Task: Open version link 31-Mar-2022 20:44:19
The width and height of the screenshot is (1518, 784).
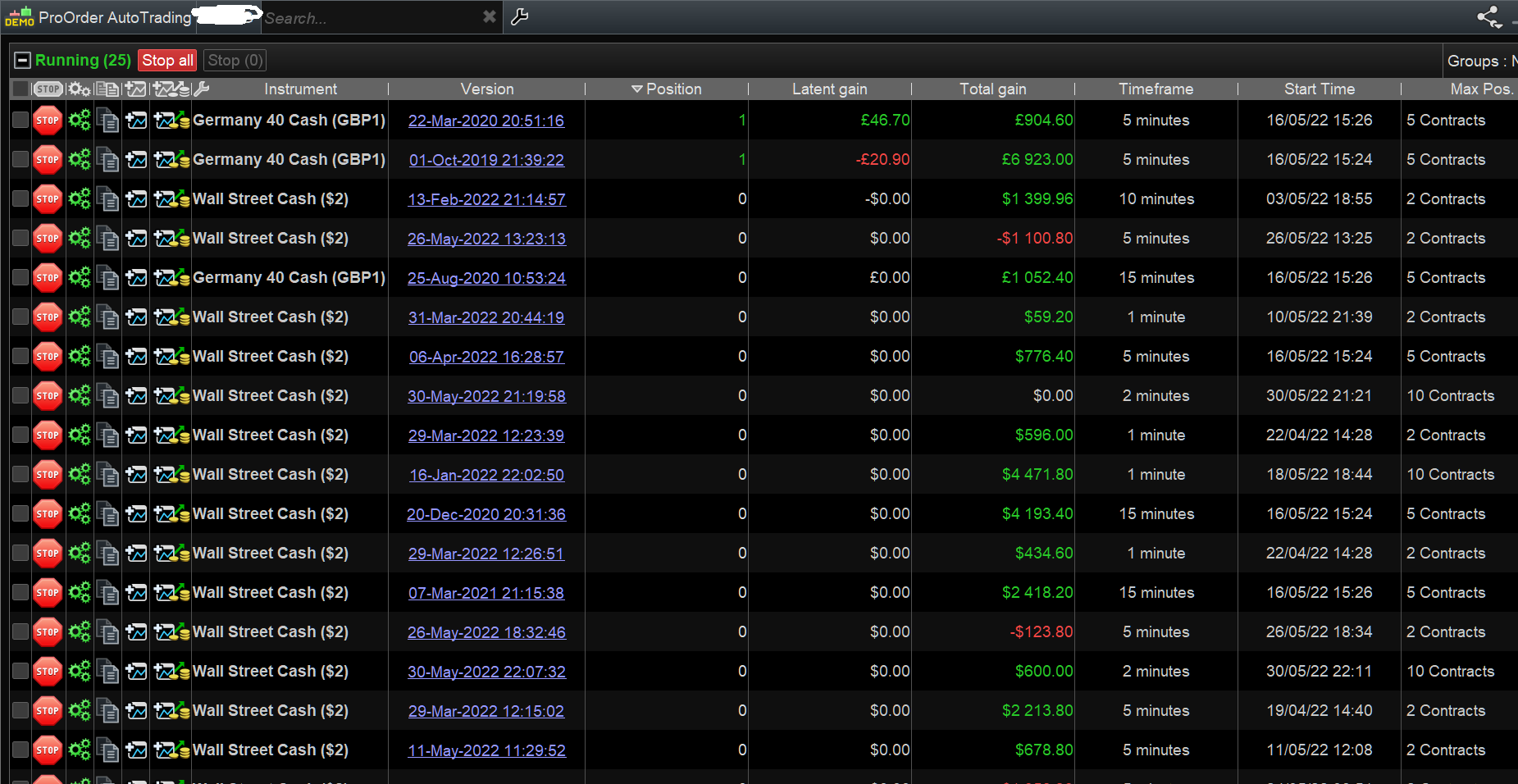Action: 486,317
